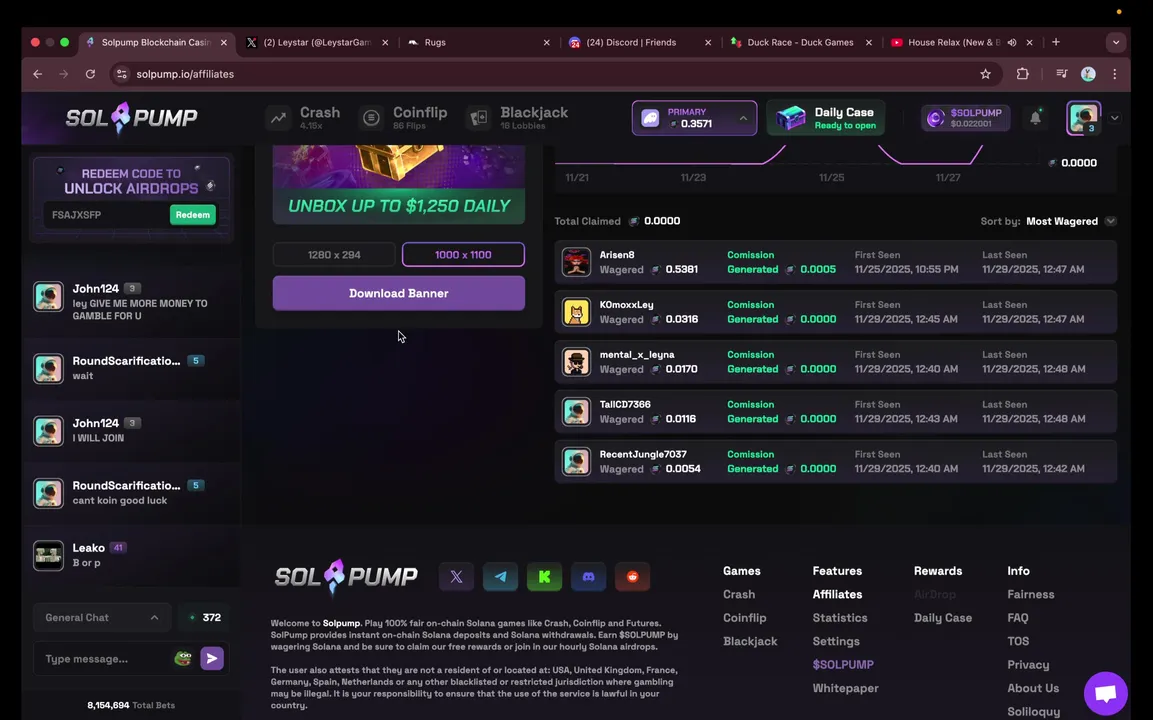1153x720 pixels.
Task: Open browser extensions puzzle icon
Action: (x=1022, y=74)
